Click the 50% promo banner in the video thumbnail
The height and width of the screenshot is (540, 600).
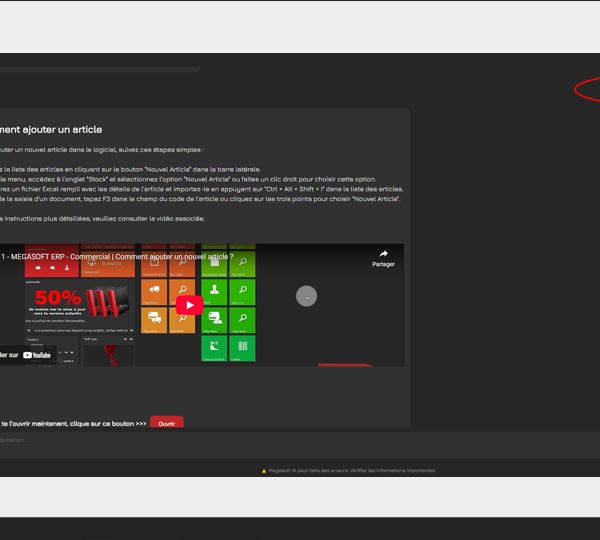pyautogui.click(x=80, y=304)
